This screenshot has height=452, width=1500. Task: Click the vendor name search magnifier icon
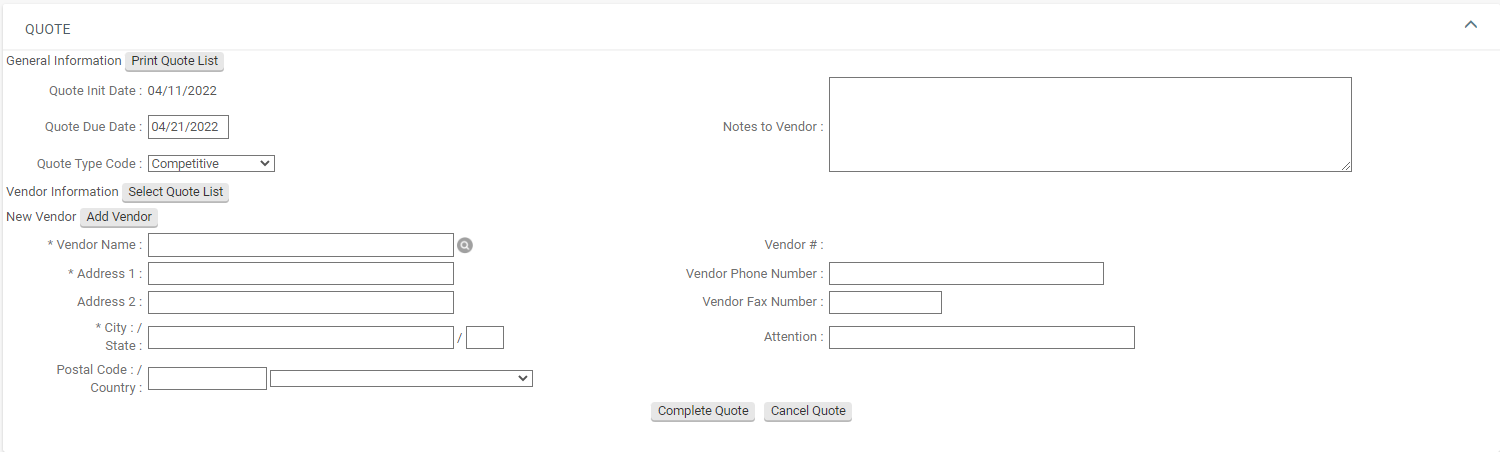coord(465,245)
